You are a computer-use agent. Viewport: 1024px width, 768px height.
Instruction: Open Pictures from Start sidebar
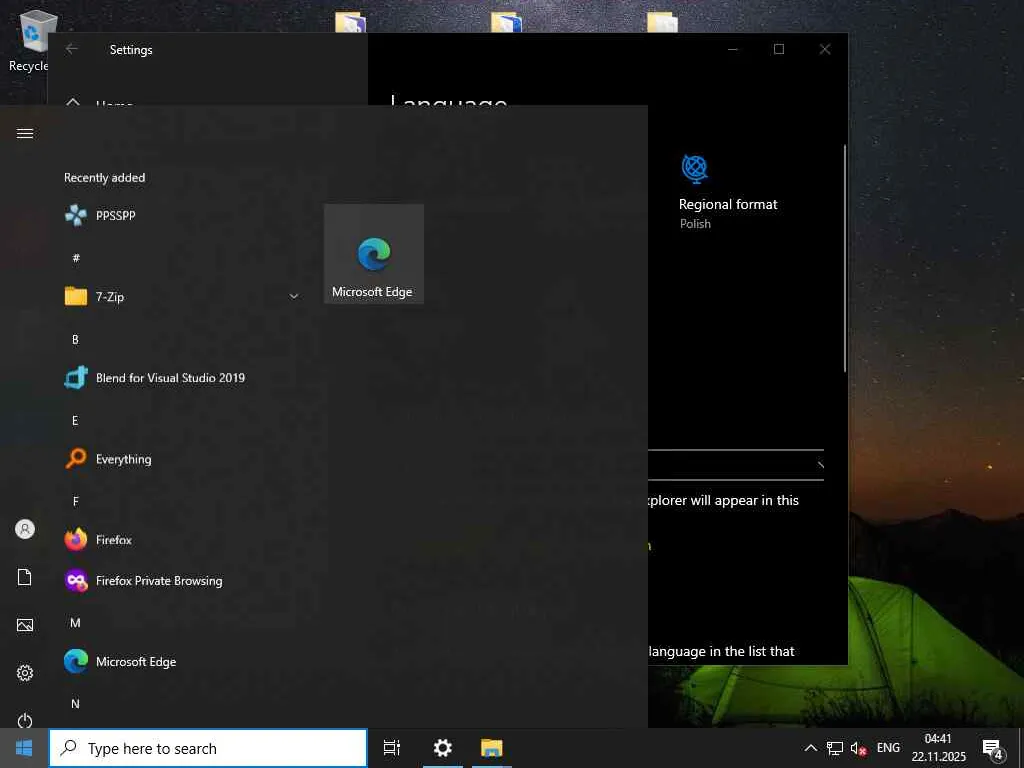(x=25, y=625)
